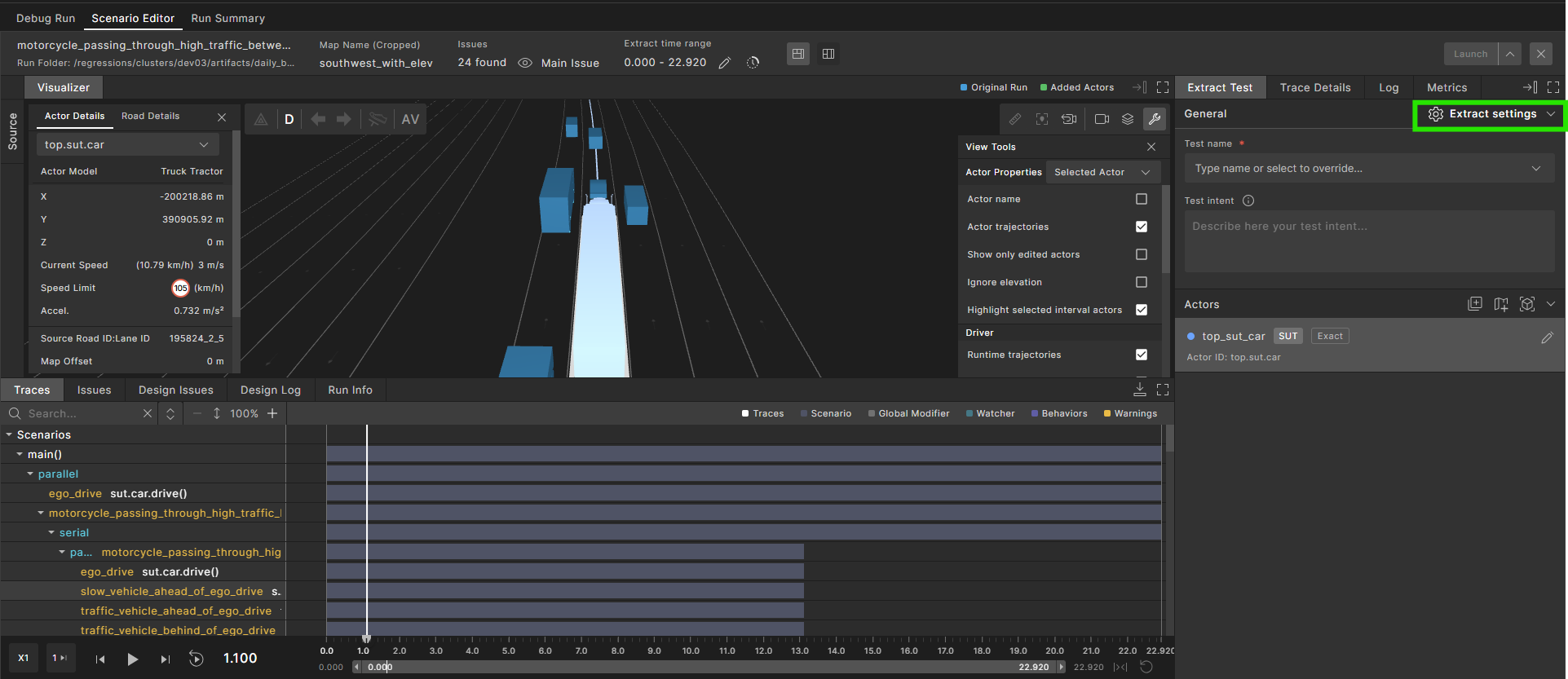Toggle the Ignore elevation checkbox
The image size is (1568, 679).
pos(1141,282)
